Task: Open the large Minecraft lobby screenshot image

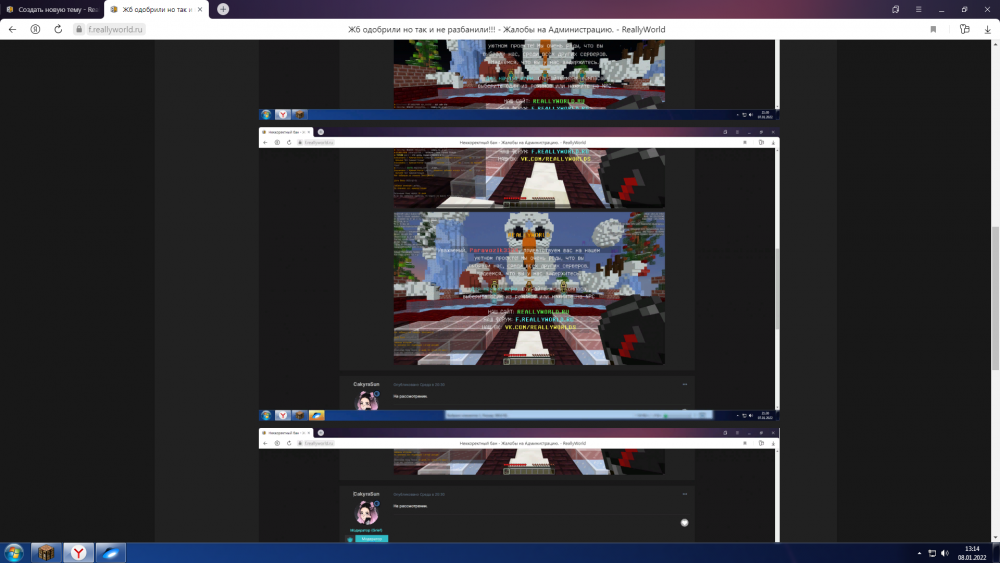Action: tap(529, 288)
